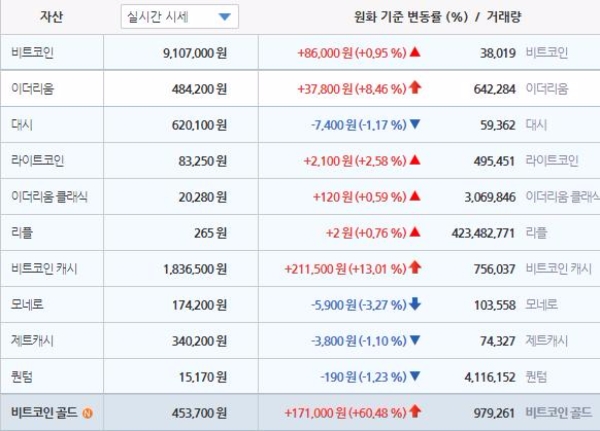600x431 pixels.
Task: Click the volume 423,482,771
Action: 483,233
